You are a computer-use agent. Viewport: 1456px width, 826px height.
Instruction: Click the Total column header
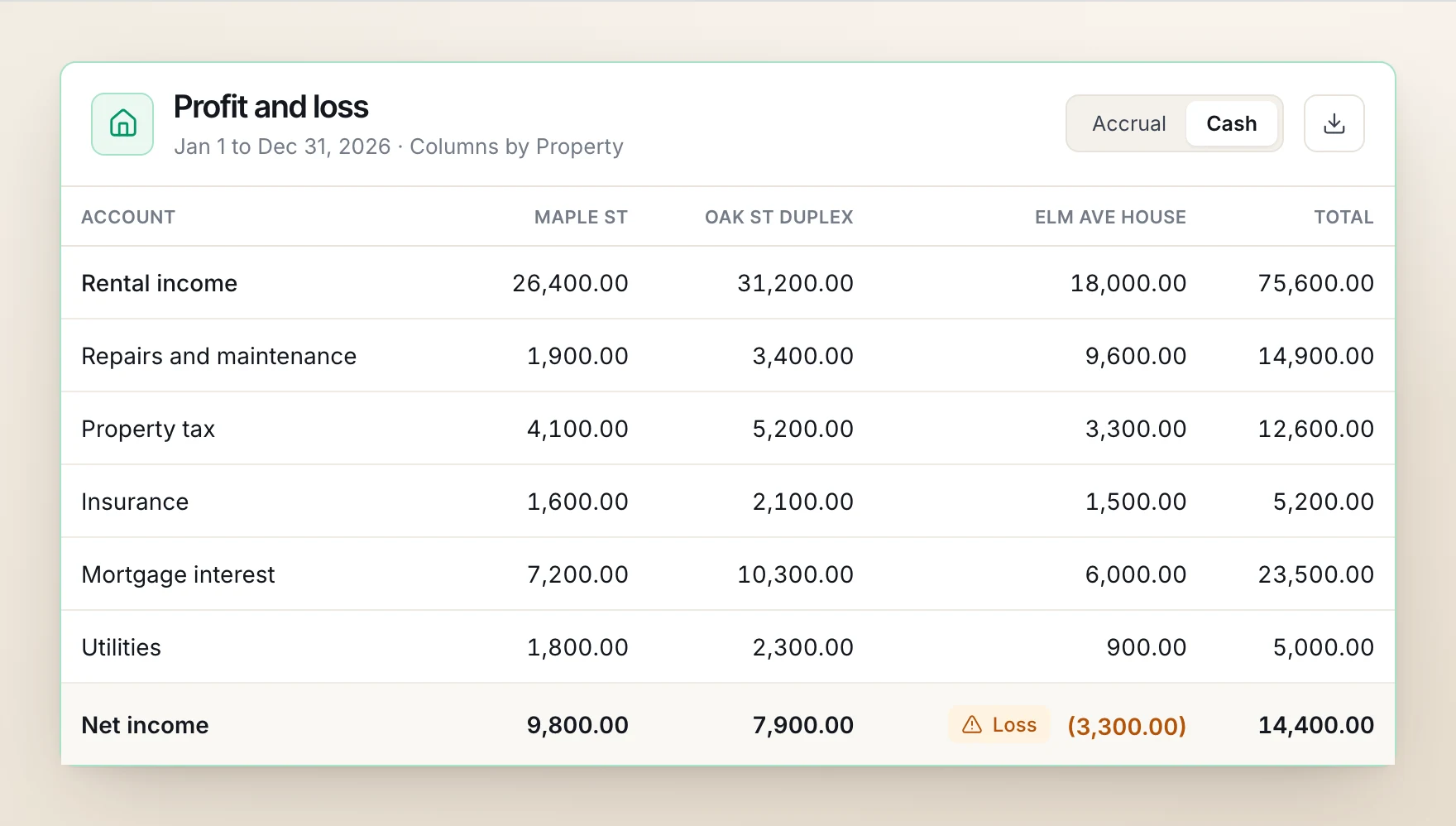pos(1343,217)
